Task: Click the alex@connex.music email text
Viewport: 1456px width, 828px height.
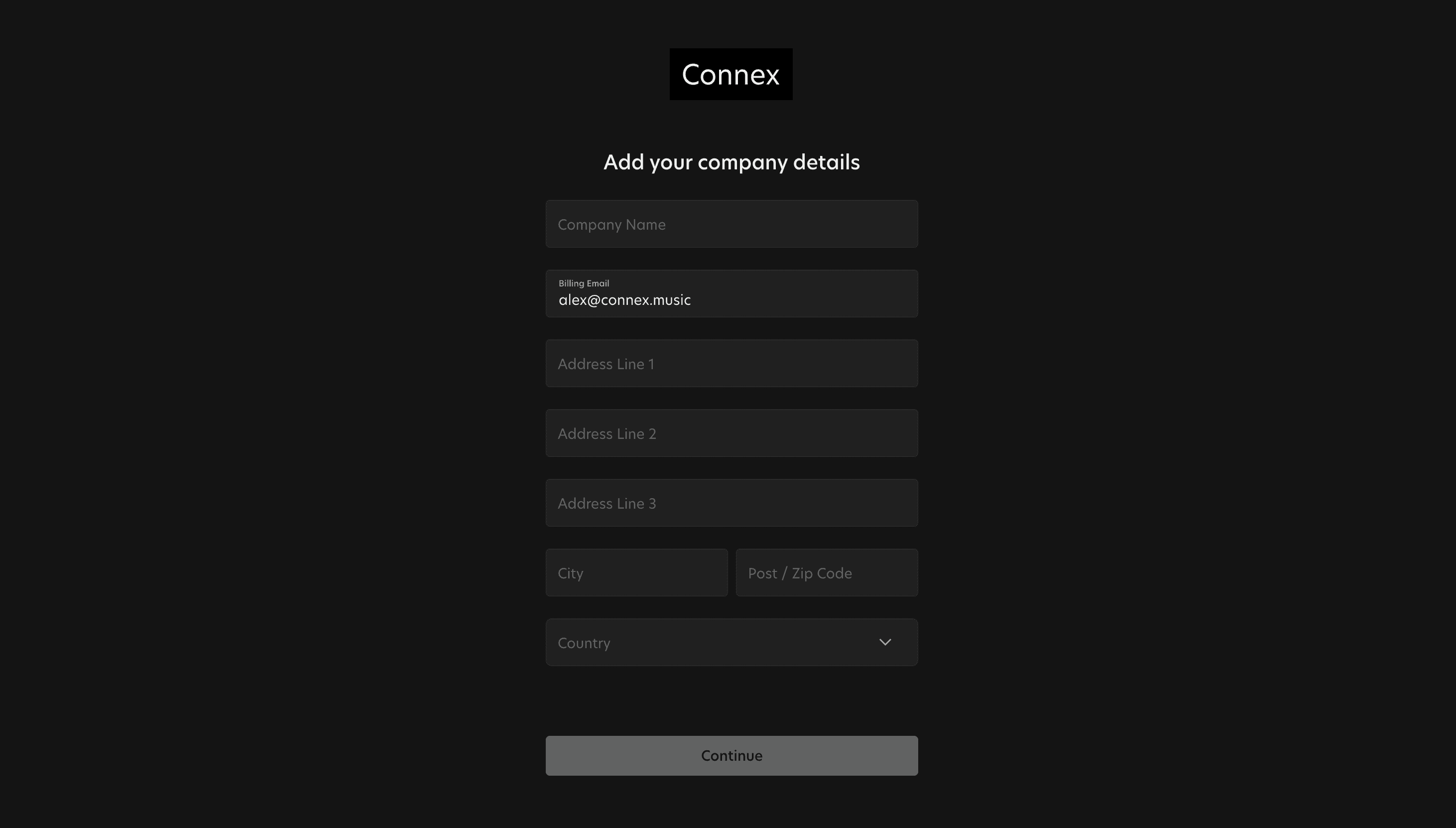Action: 624,300
